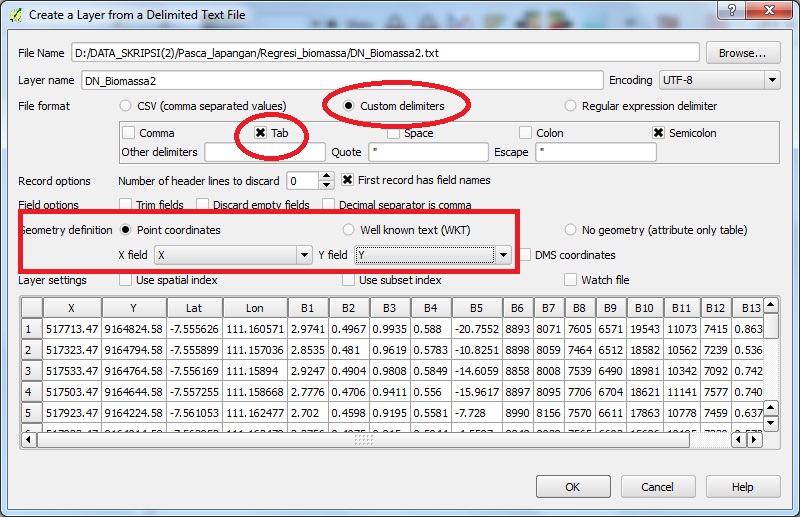The image size is (800, 517).
Task: Enable the Comma delimiter checkbox
Action: click(x=129, y=133)
